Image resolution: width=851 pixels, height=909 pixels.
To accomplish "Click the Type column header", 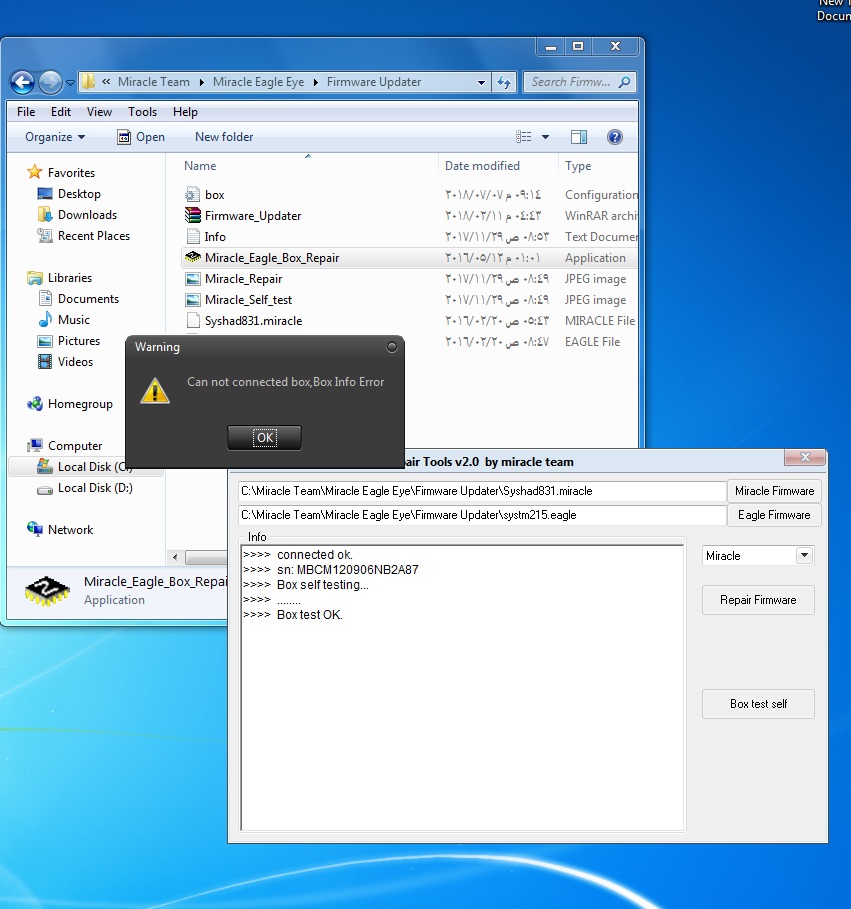I will tap(578, 166).
